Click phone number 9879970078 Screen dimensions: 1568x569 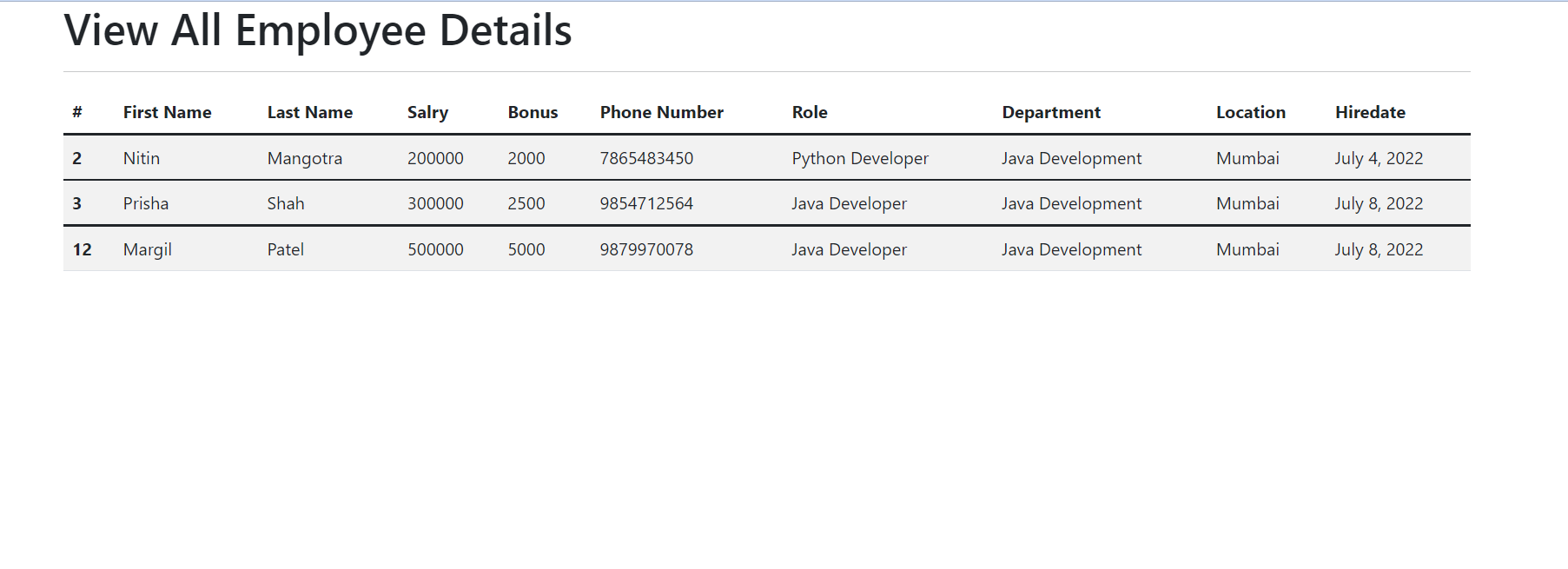point(647,249)
